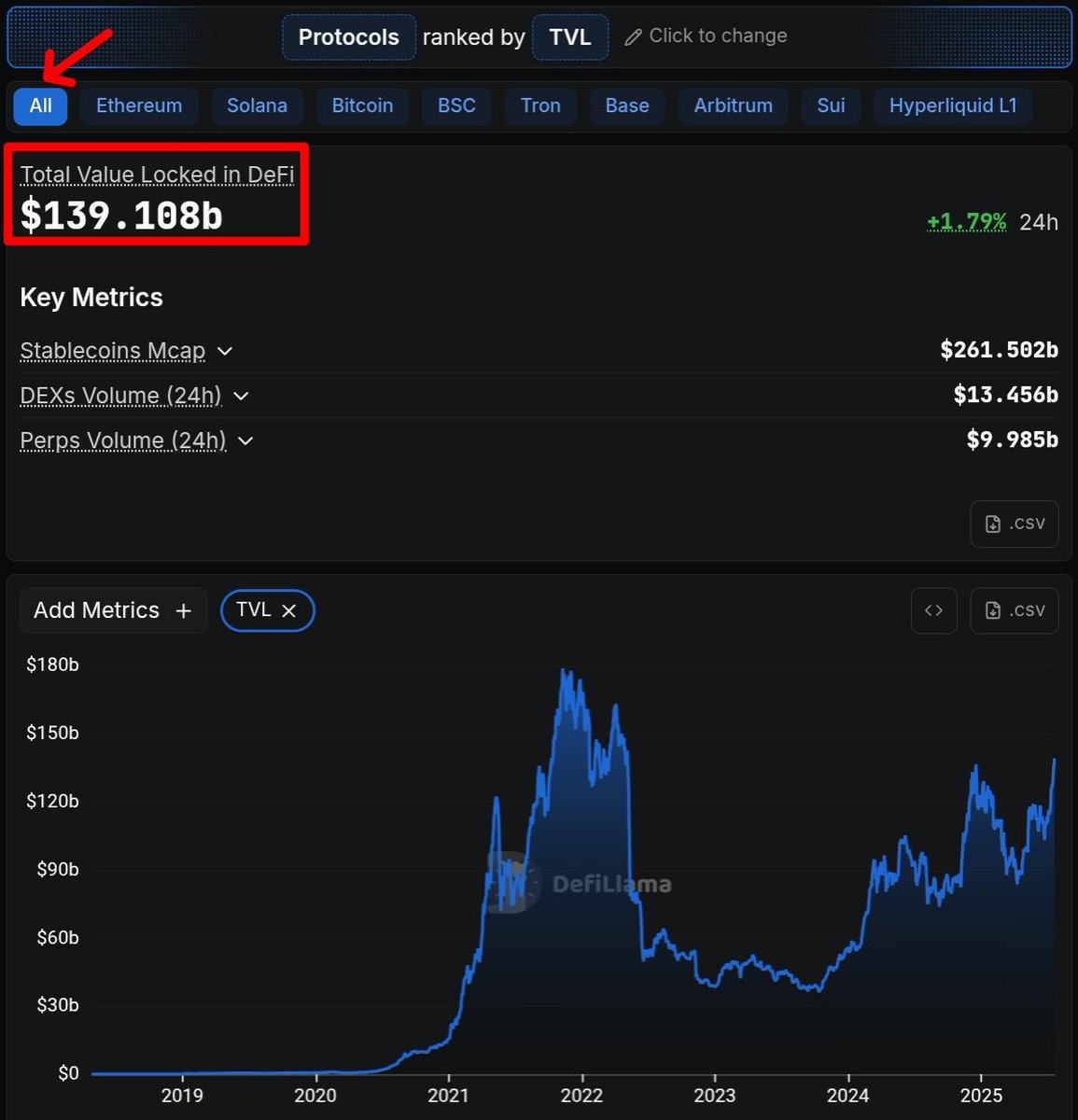The image size is (1078, 1120).
Task: Open the Protocols selector in header
Action: pos(349,37)
